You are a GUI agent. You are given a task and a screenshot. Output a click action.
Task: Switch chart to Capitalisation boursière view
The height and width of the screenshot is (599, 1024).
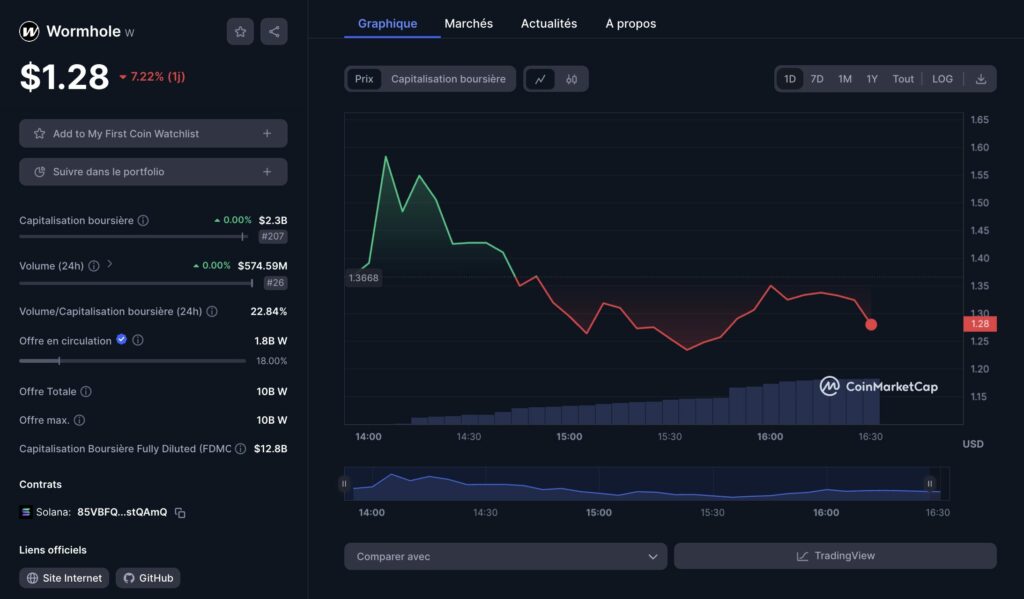(448, 79)
